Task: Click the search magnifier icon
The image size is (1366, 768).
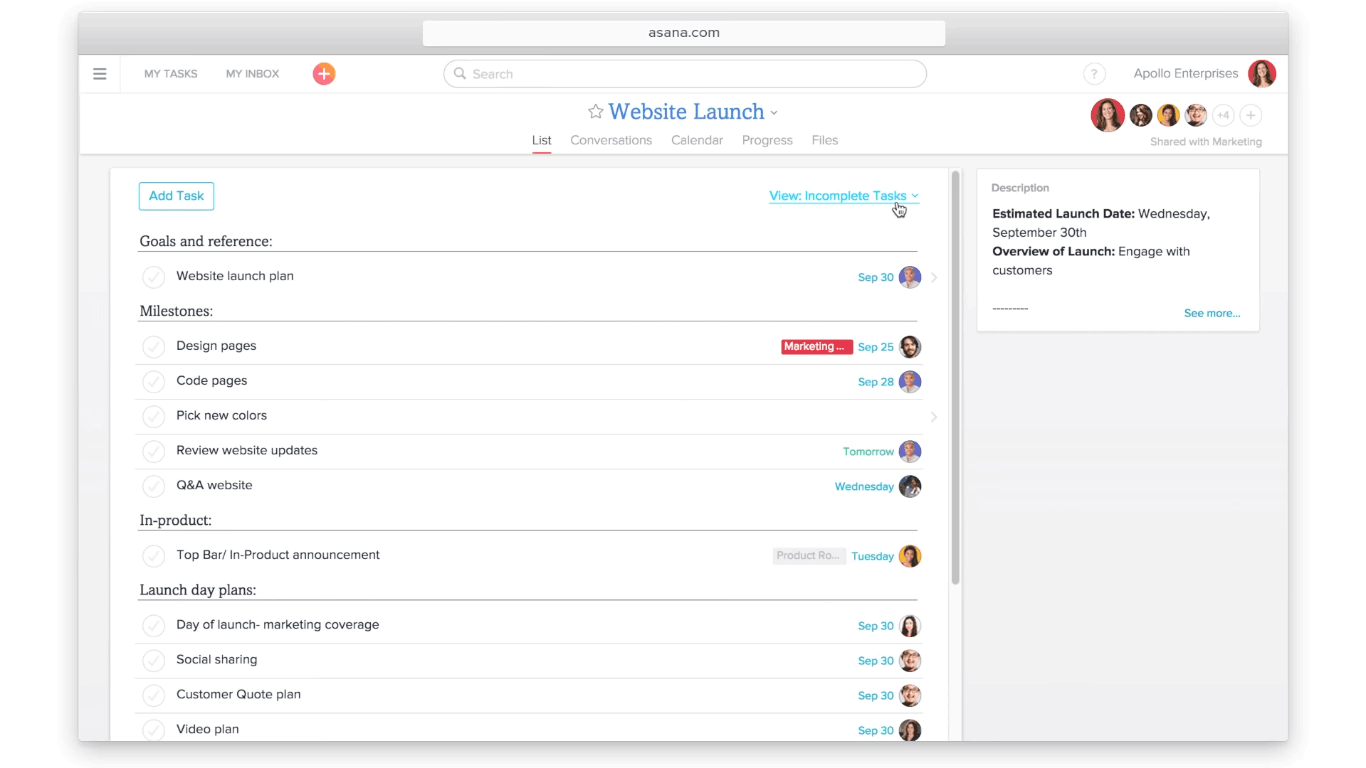Action: (459, 73)
